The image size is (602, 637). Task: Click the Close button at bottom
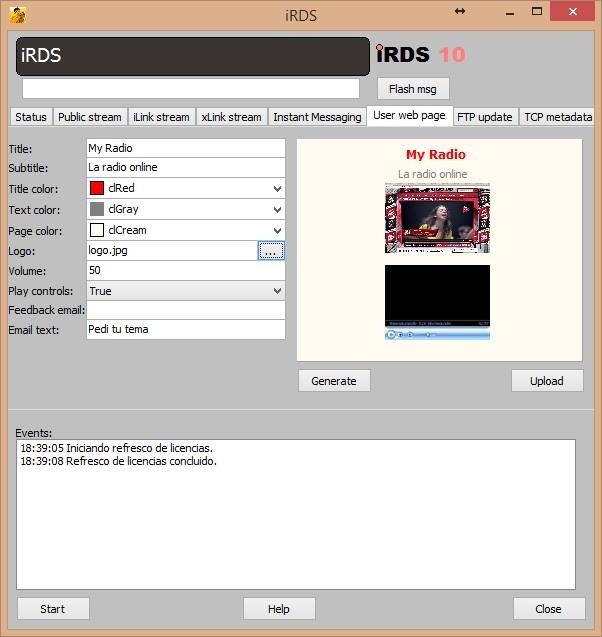(548, 609)
